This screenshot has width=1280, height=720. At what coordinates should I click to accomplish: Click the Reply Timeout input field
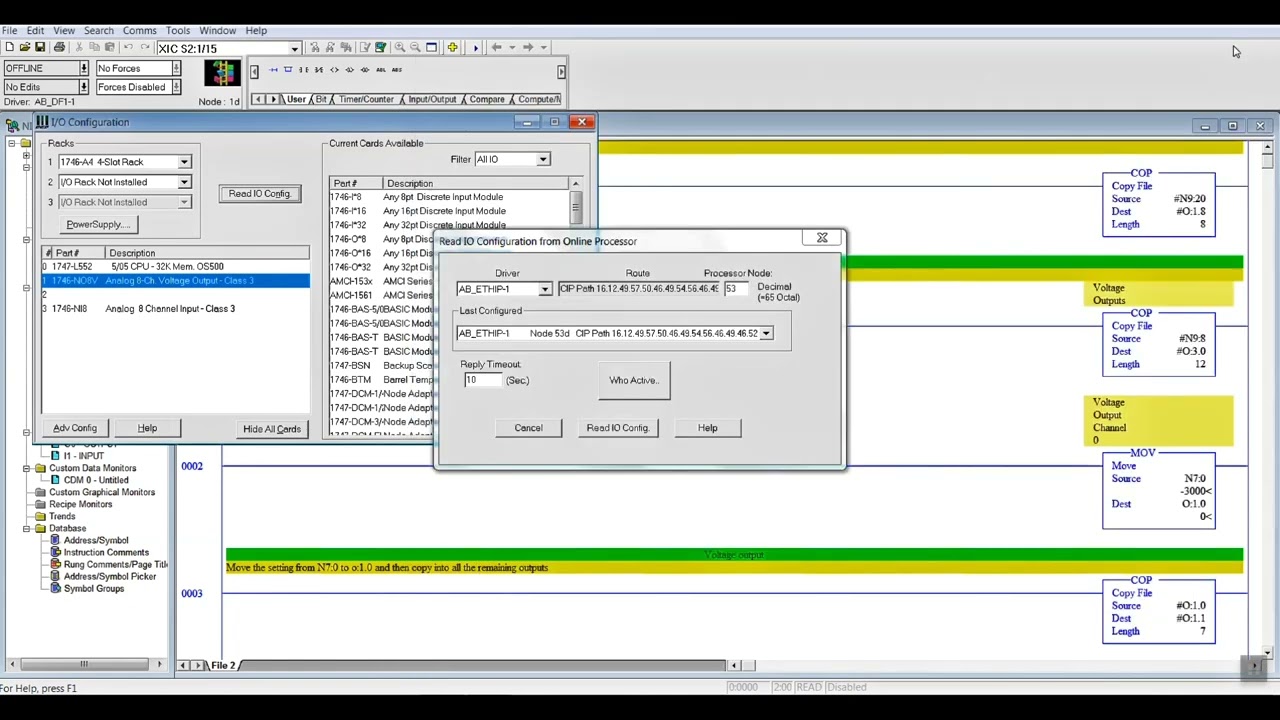coord(481,380)
